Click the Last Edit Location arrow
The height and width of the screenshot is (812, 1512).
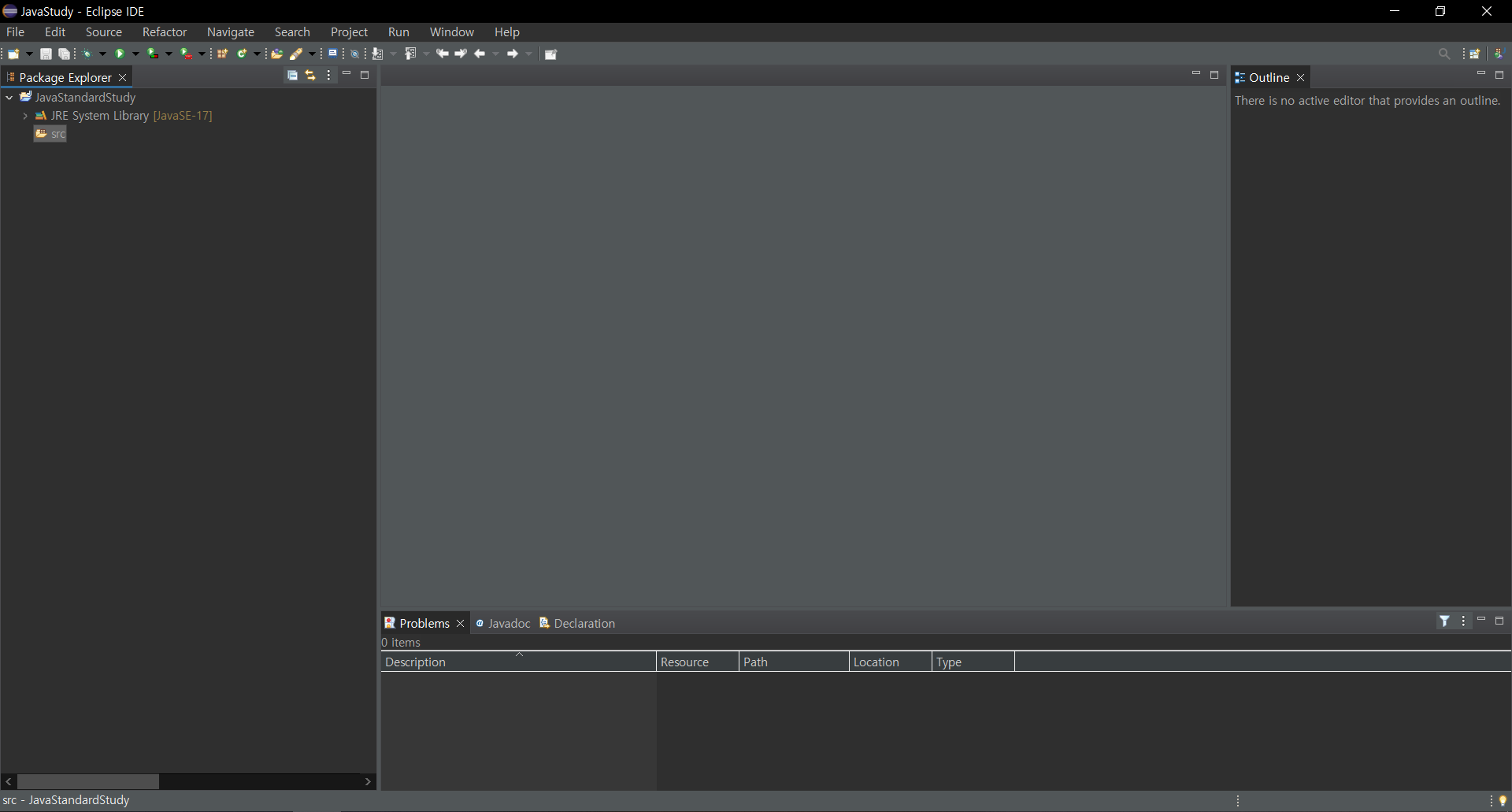click(442, 54)
